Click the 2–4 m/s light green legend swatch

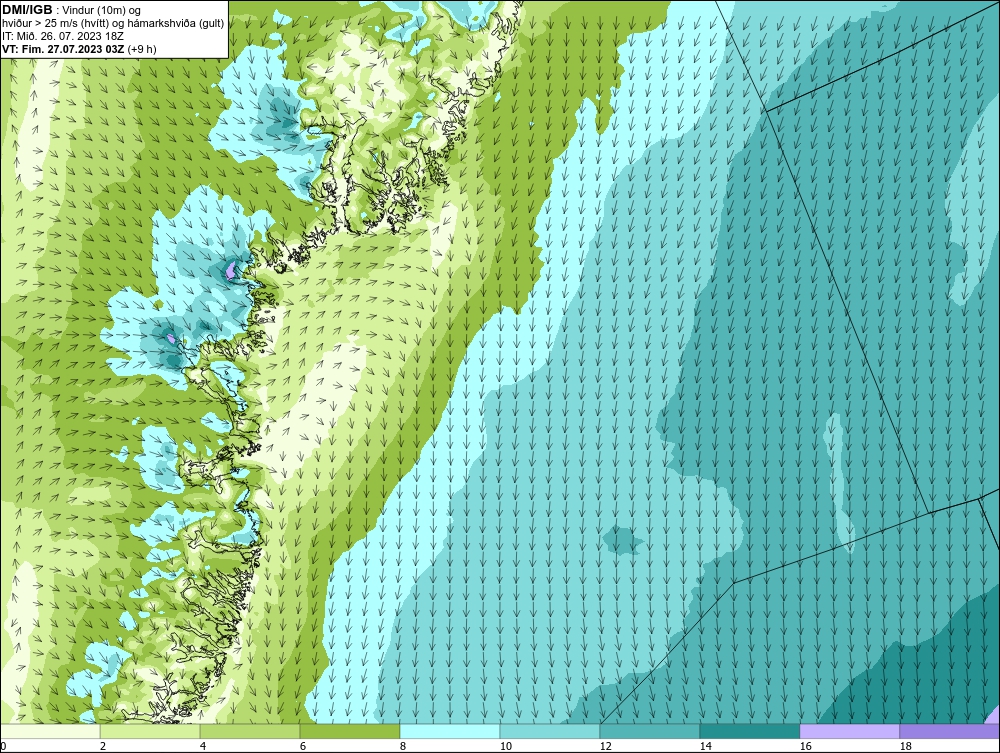tap(150, 731)
